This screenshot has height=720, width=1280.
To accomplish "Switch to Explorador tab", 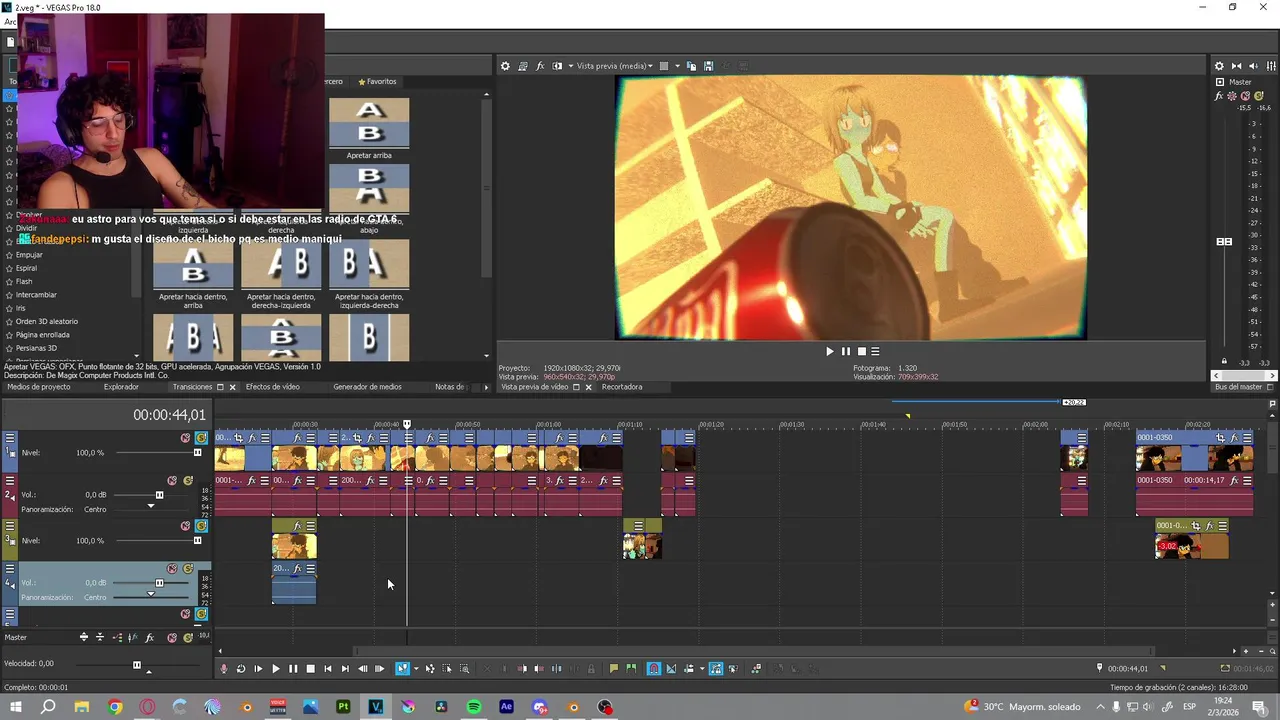I will pos(121,387).
